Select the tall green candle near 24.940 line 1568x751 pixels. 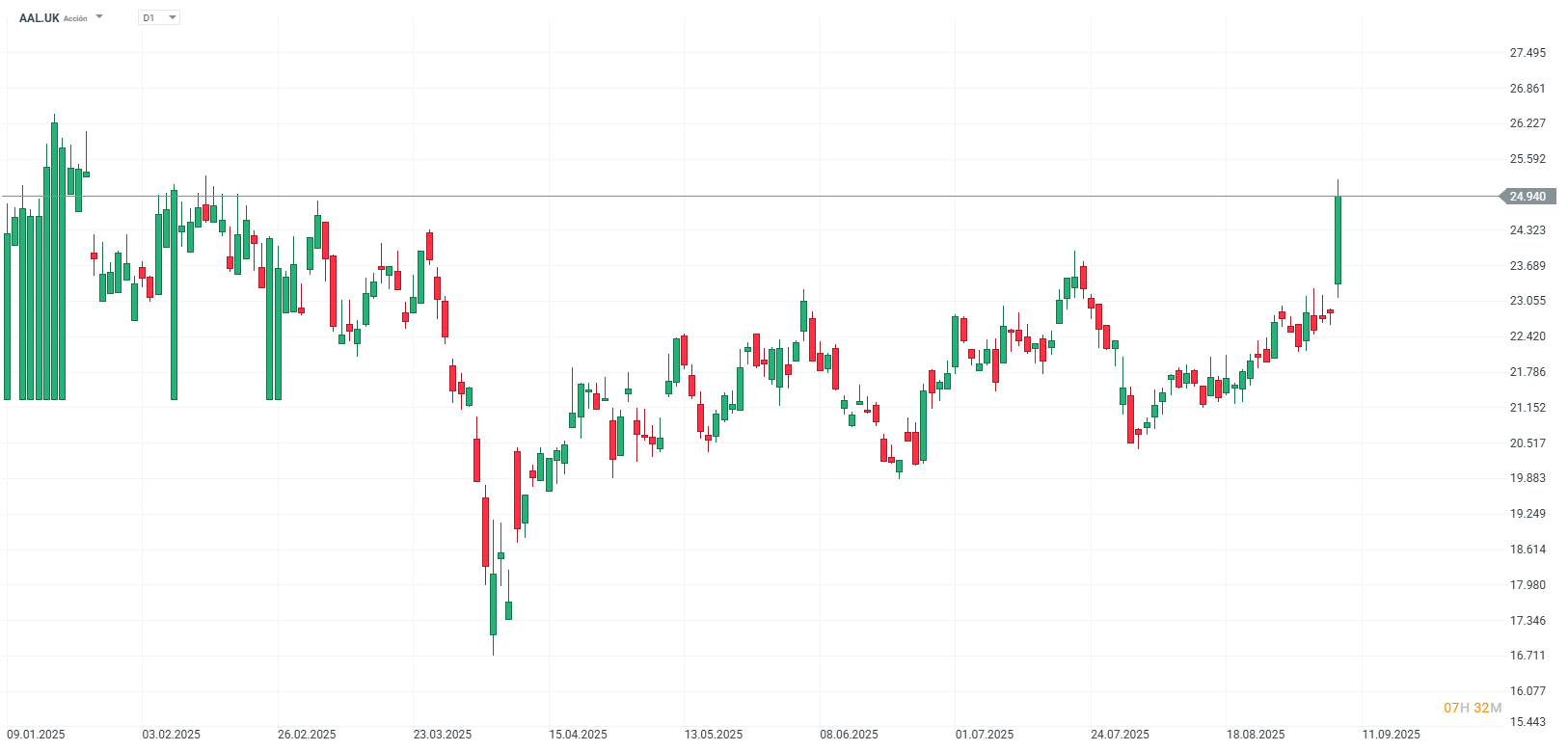[x=1338, y=241]
